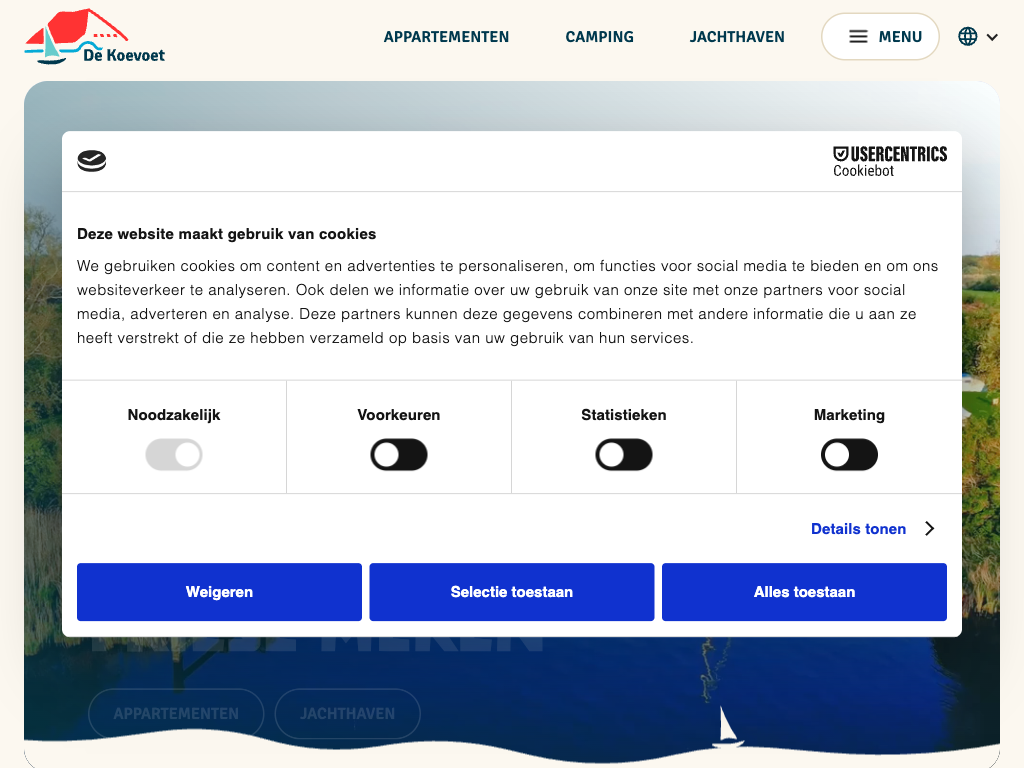Viewport: 1024px width, 768px height.
Task: Click the Selectie toestaan button
Action: coord(512,592)
